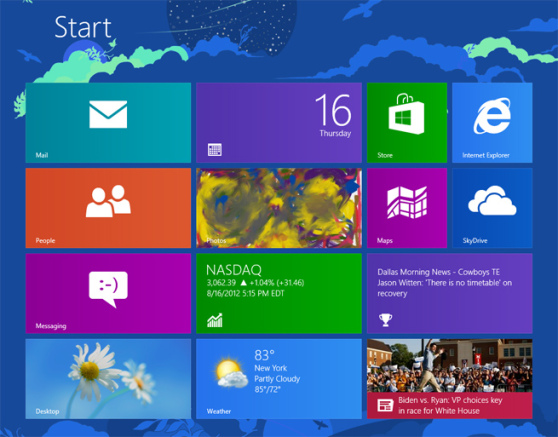Click the Desktop tile label
Image resolution: width=558 pixels, height=437 pixels.
point(47,411)
